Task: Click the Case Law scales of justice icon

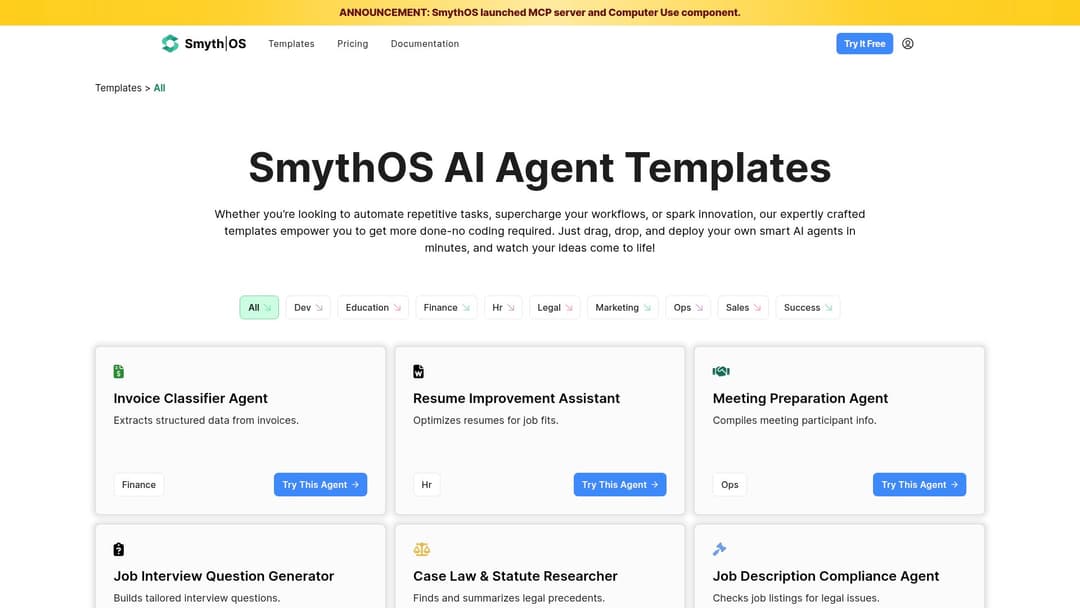Action: tap(422, 549)
